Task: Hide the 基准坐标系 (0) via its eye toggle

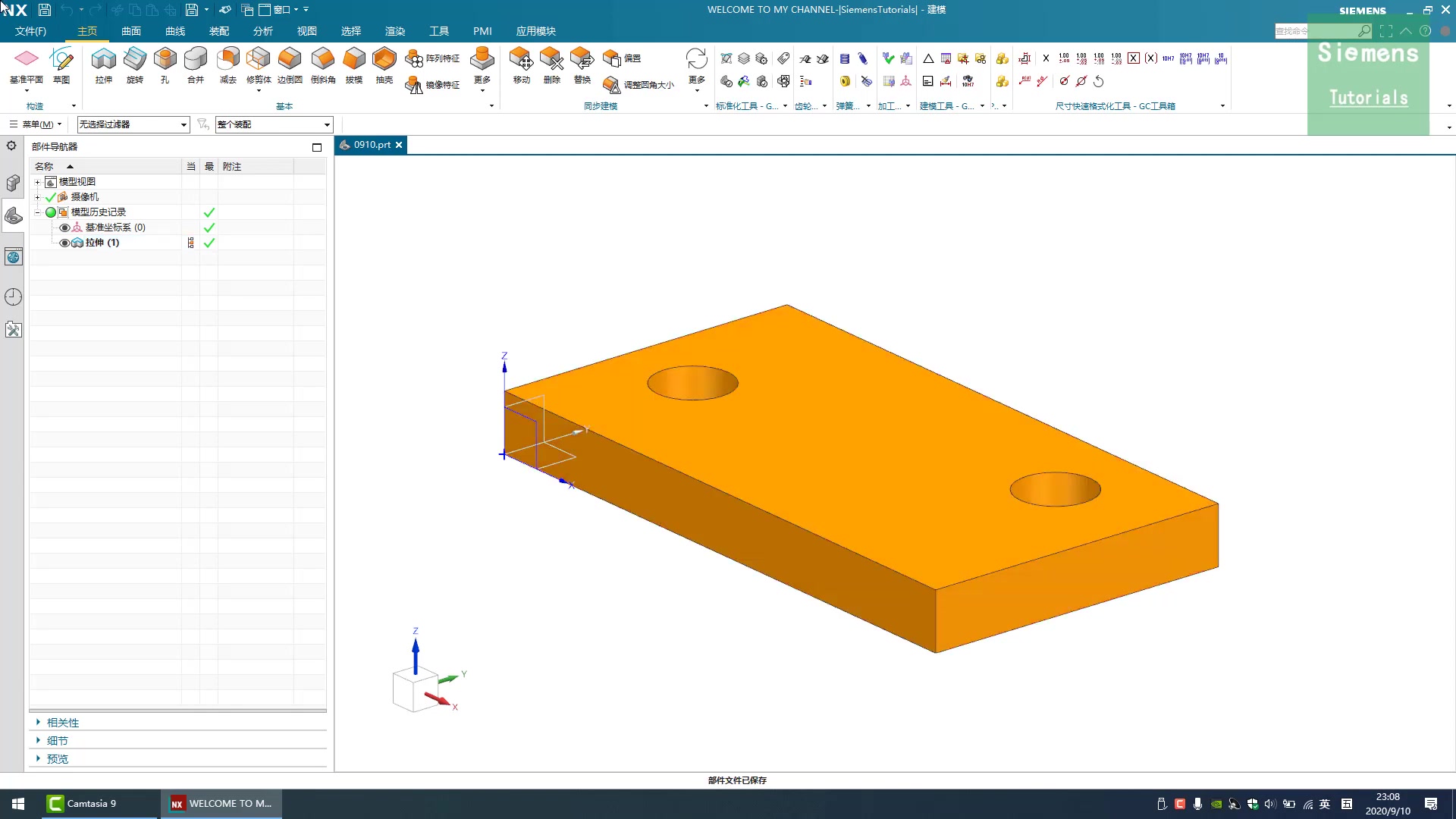Action: tap(64, 227)
